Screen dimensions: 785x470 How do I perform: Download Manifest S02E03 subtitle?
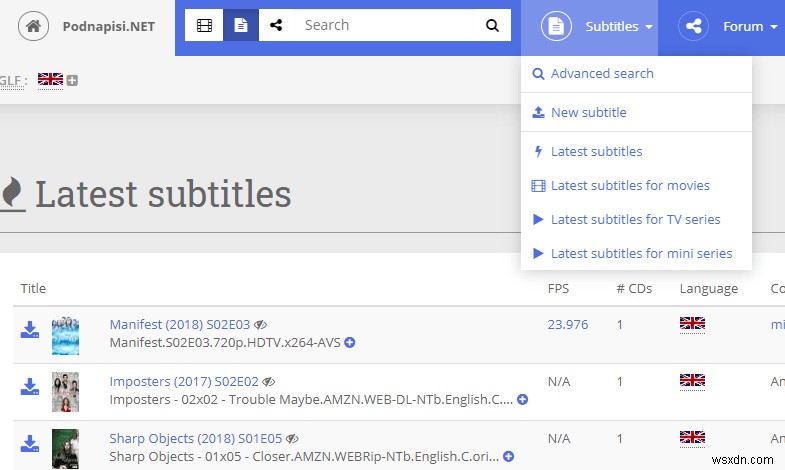coord(30,330)
